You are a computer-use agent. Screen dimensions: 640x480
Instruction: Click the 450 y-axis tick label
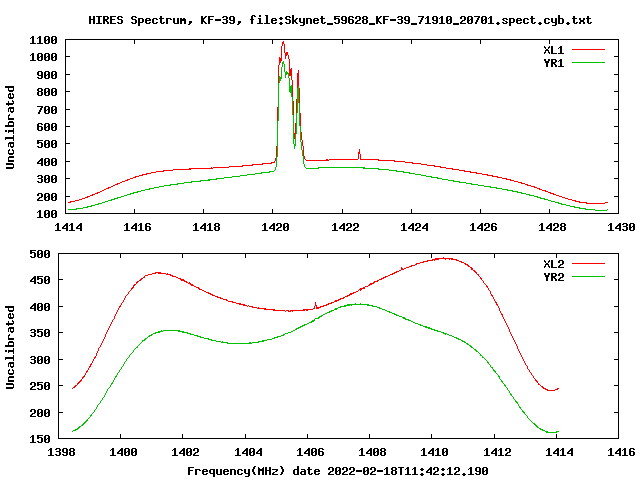point(40,280)
